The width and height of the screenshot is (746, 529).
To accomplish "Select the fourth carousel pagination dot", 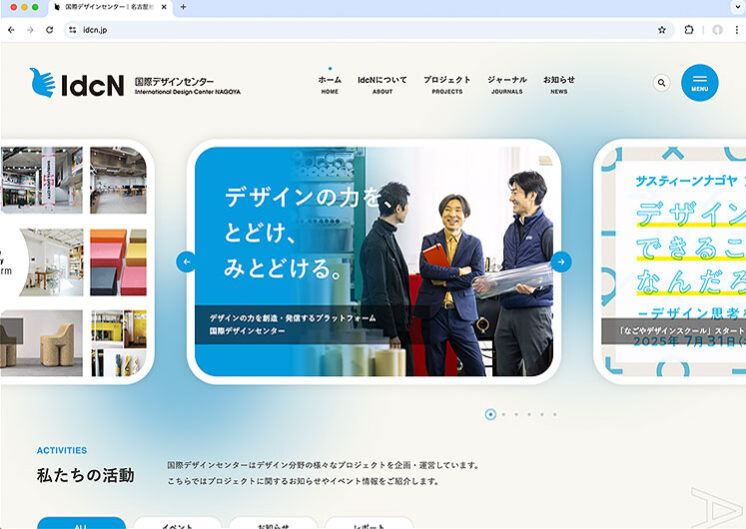I will [529, 414].
